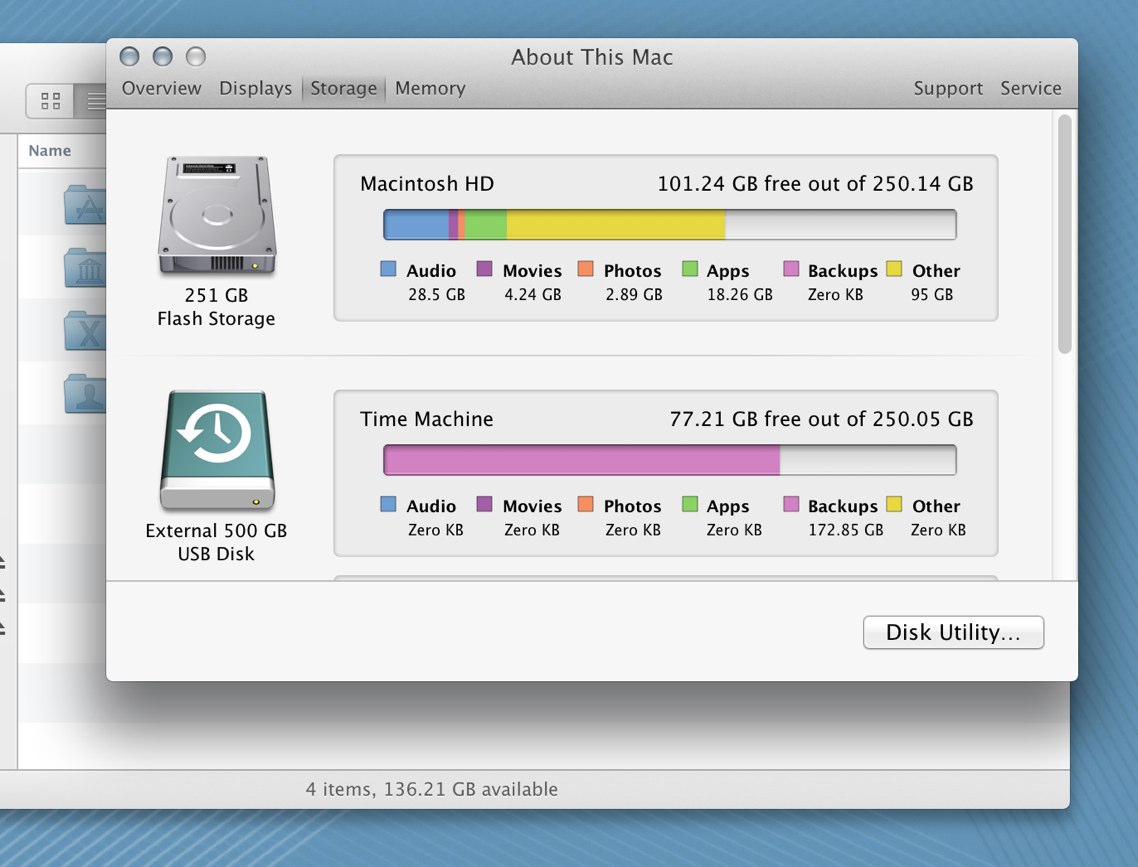Open the Library folder in Finder window

click(85, 268)
